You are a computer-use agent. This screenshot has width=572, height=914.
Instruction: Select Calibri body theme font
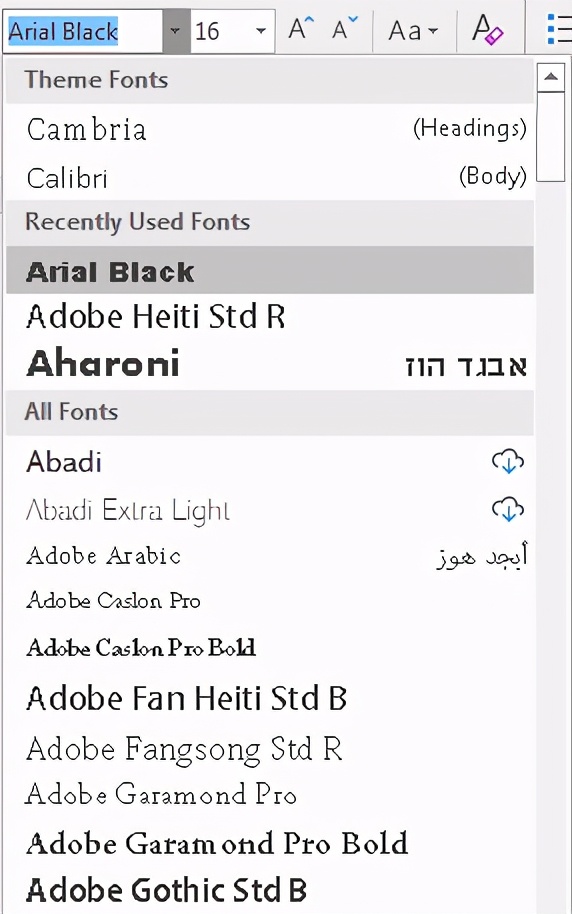(269, 177)
